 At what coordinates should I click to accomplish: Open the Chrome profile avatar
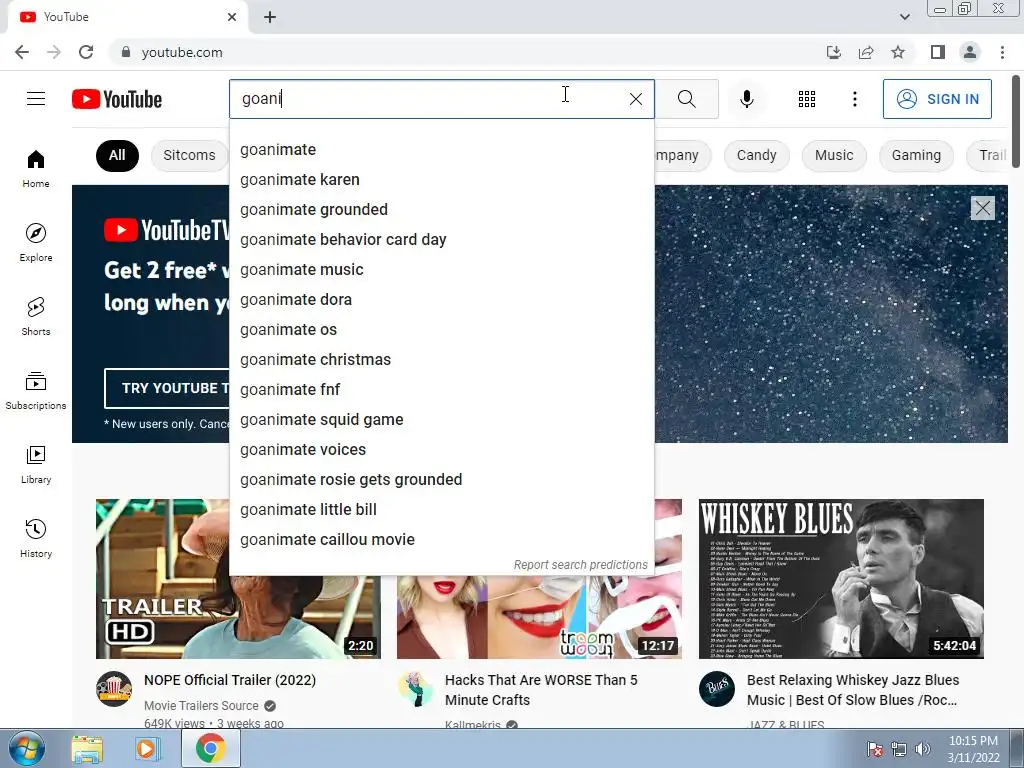970,52
